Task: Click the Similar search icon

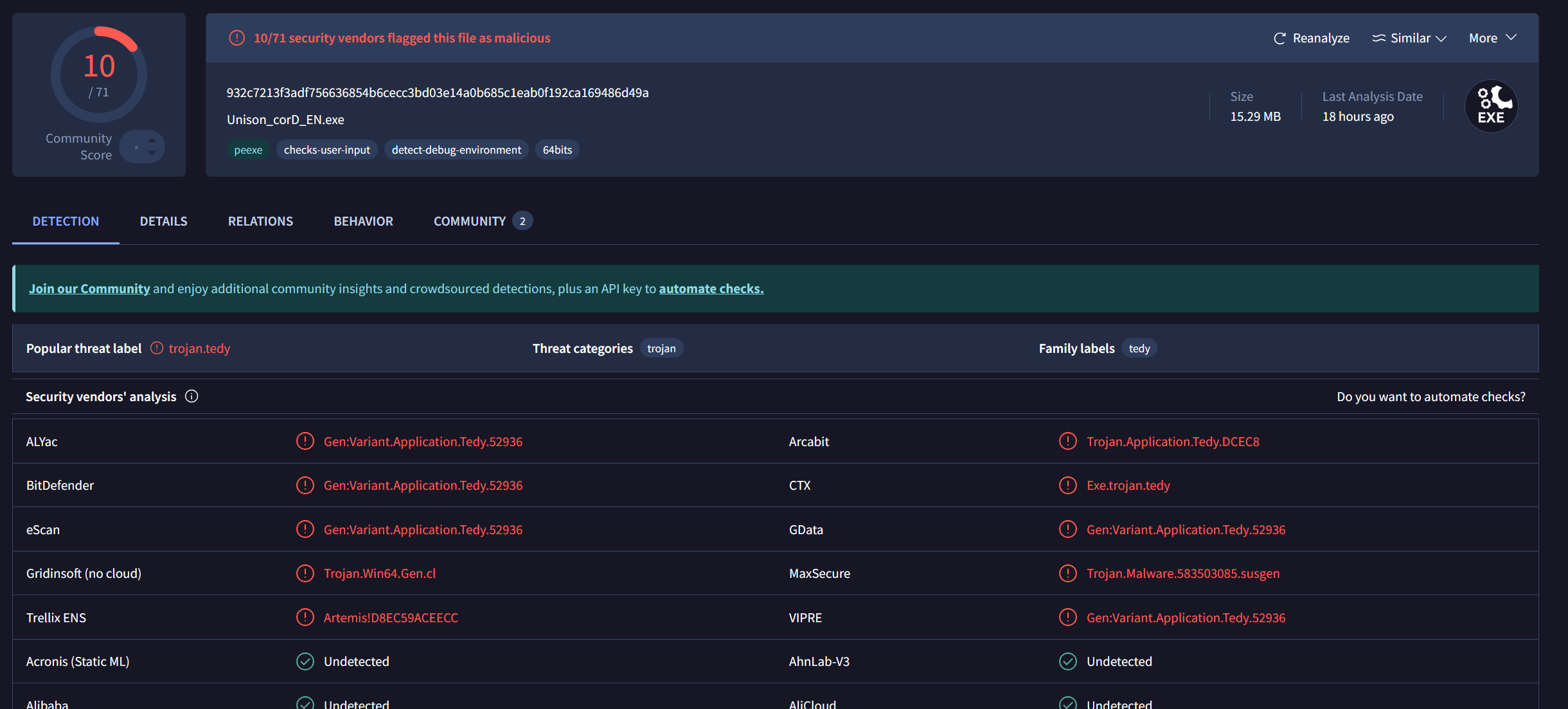Action: pyautogui.click(x=1379, y=39)
